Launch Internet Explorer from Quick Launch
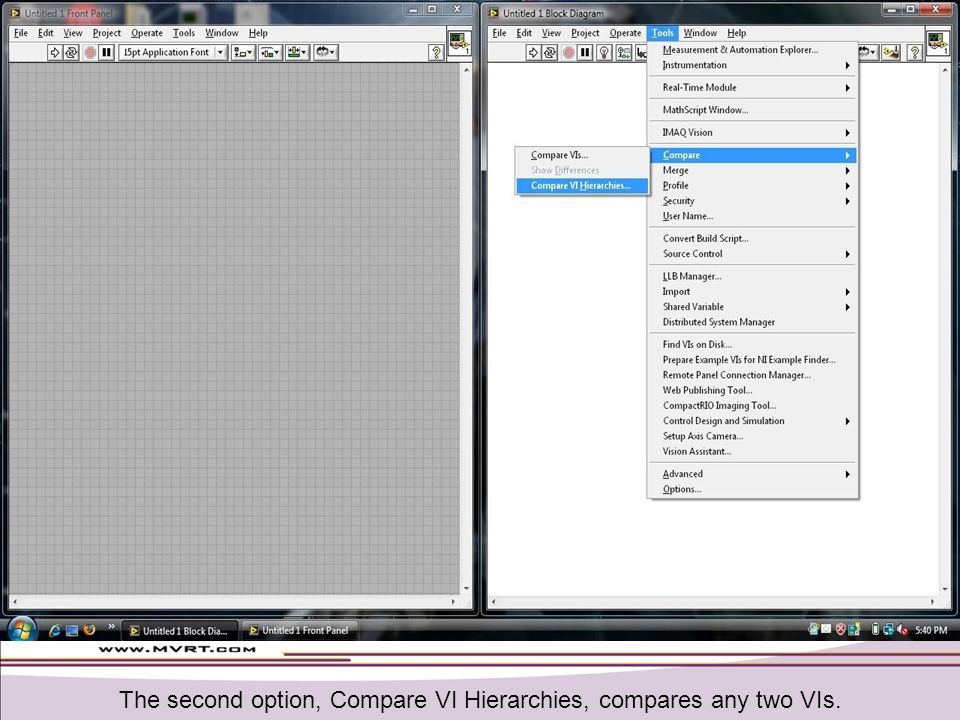Viewport: 960px width, 720px height. click(x=54, y=630)
